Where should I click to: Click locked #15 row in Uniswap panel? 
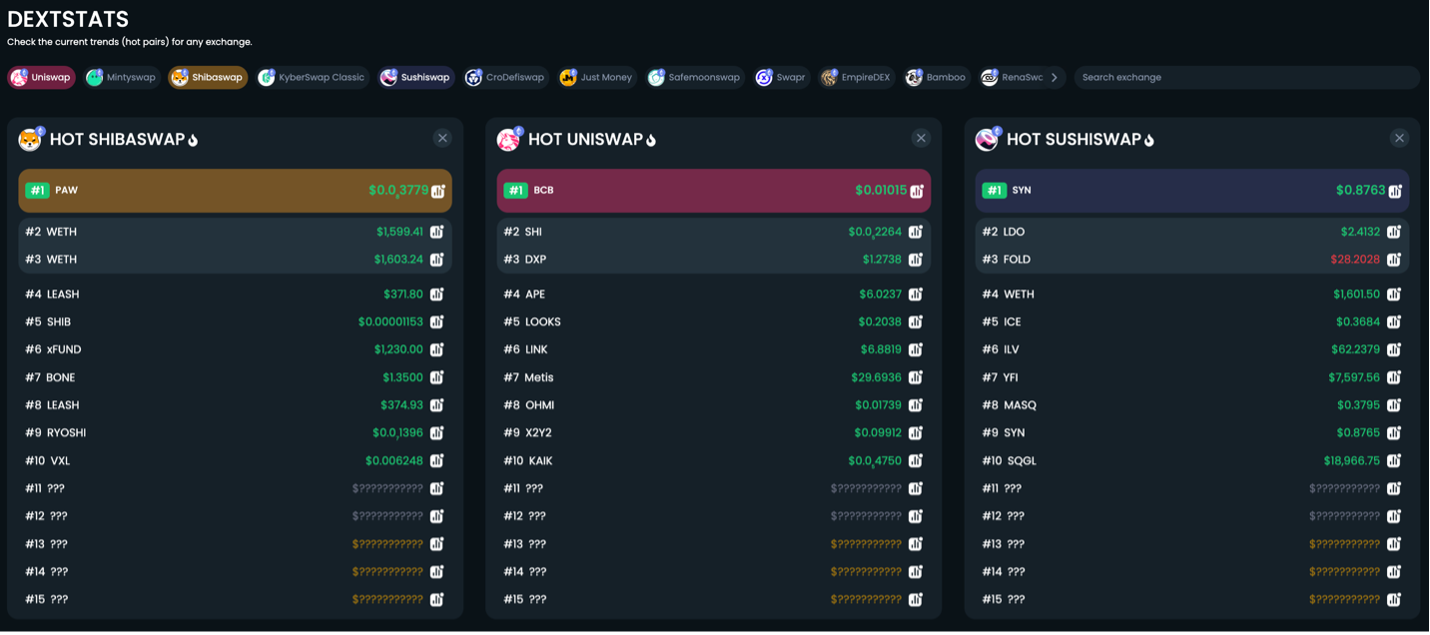713,600
